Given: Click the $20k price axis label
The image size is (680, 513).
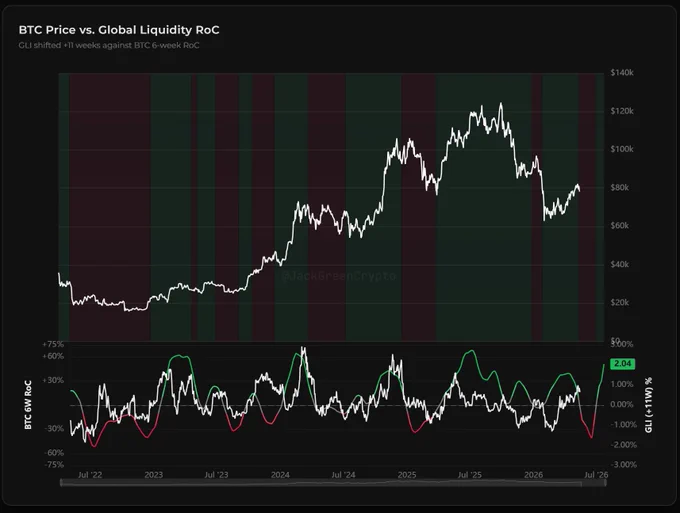Looking at the screenshot, I should pos(620,302).
